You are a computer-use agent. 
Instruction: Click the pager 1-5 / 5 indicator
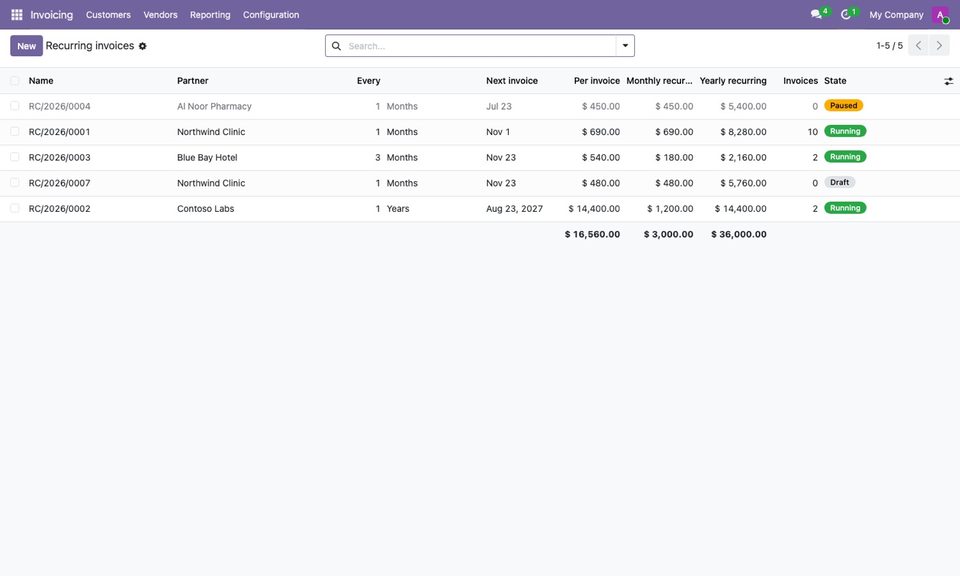coord(889,46)
